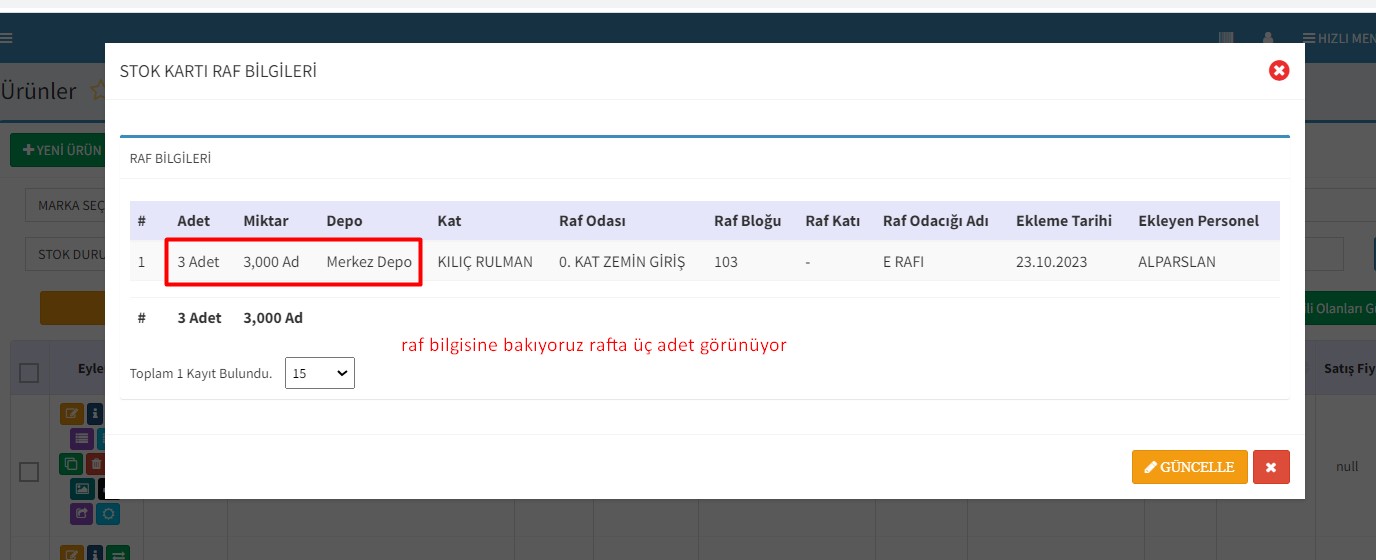Open the teal image icon in product row
Image resolution: width=1376 pixels, height=560 pixels.
point(82,489)
